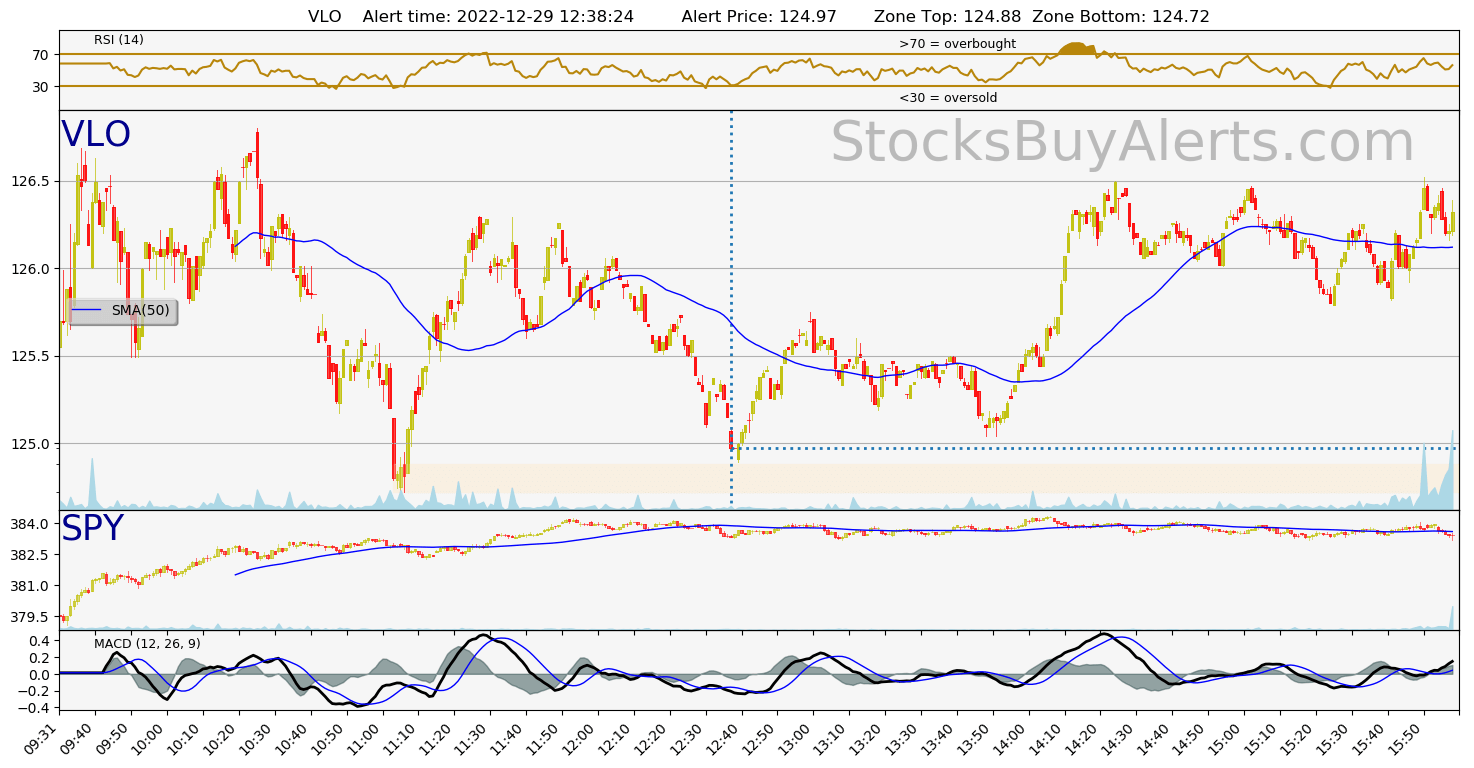1474x768 pixels.
Task: Click the 125.0 price axis label
Action: click(30, 444)
